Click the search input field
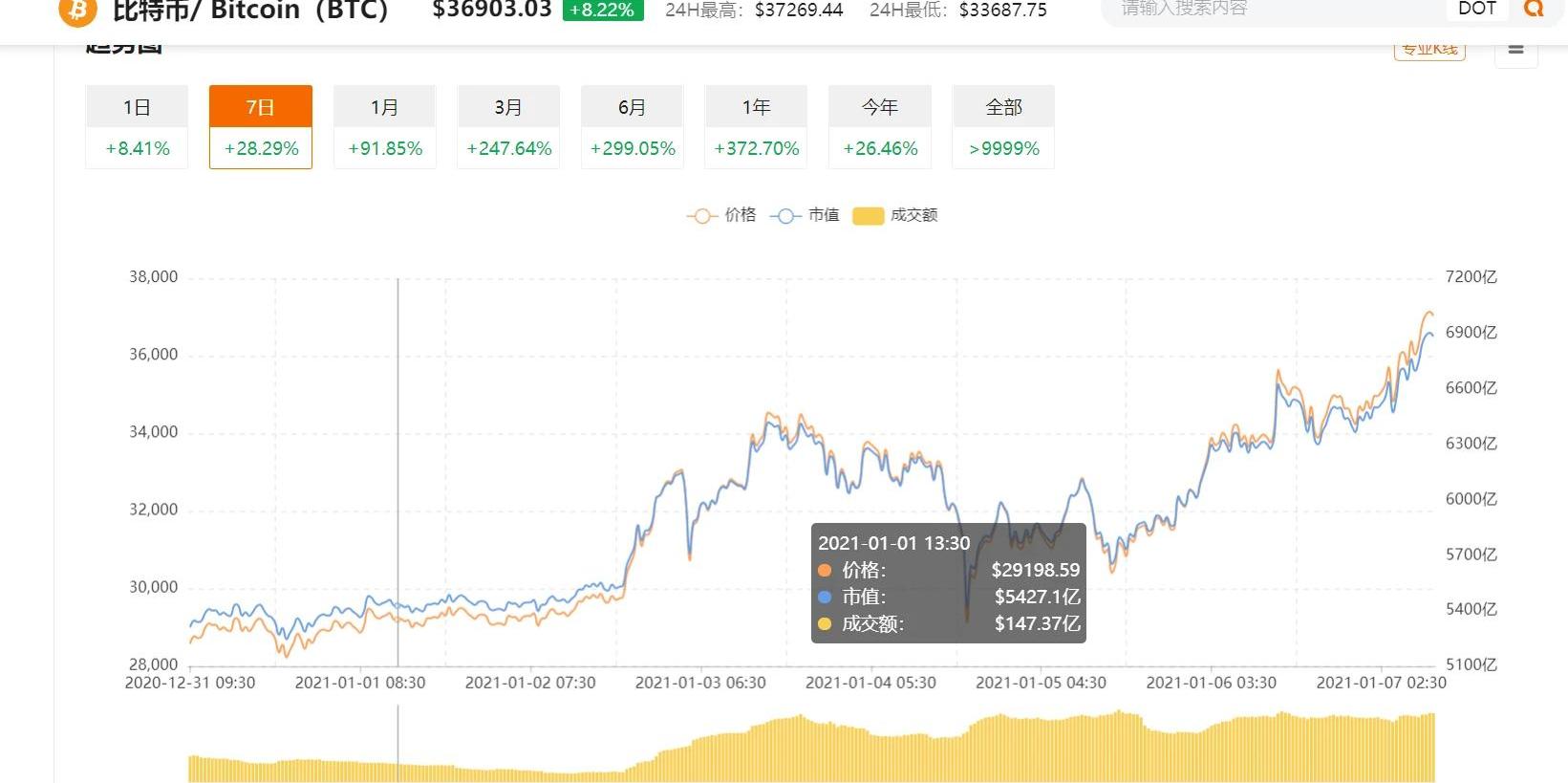The height and width of the screenshot is (783, 1568). coord(1271,10)
